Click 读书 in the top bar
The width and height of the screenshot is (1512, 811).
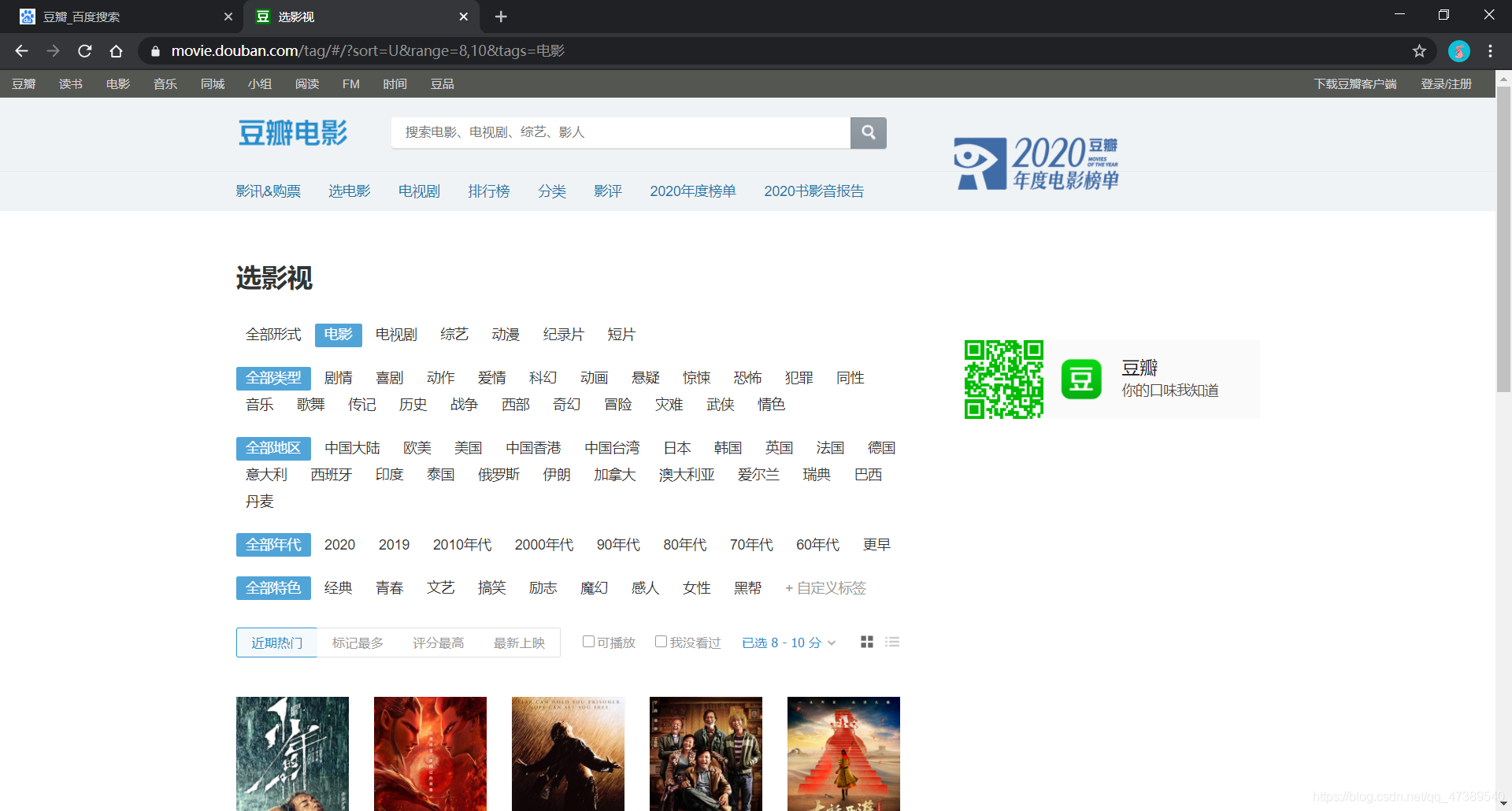coord(71,84)
